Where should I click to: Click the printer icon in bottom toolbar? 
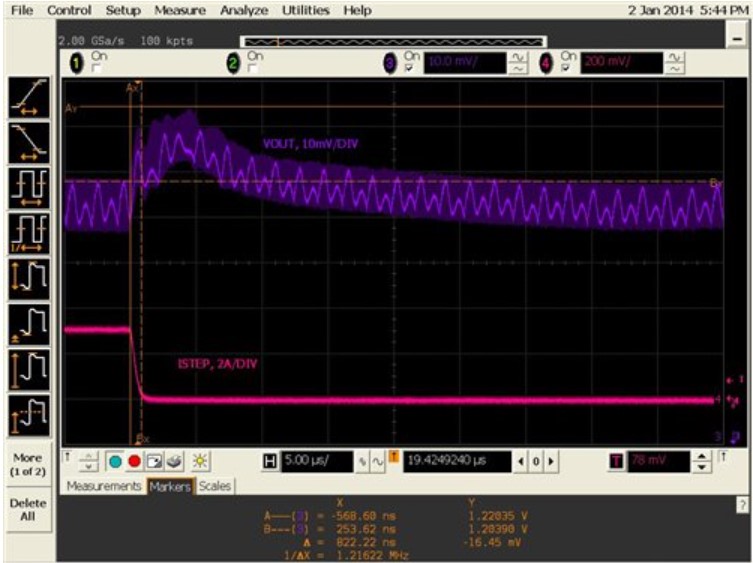174,460
